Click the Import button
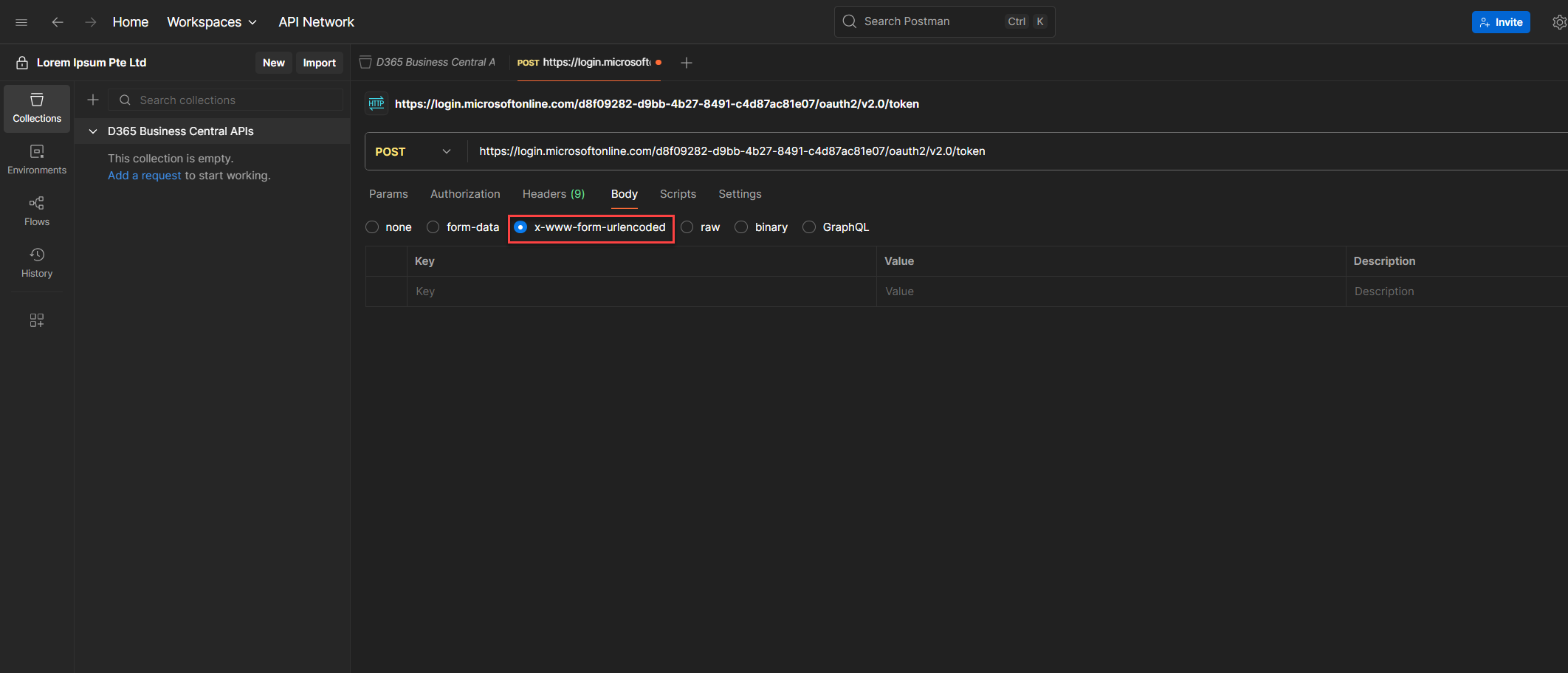Screen dimensions: 1568x673 (320, 63)
